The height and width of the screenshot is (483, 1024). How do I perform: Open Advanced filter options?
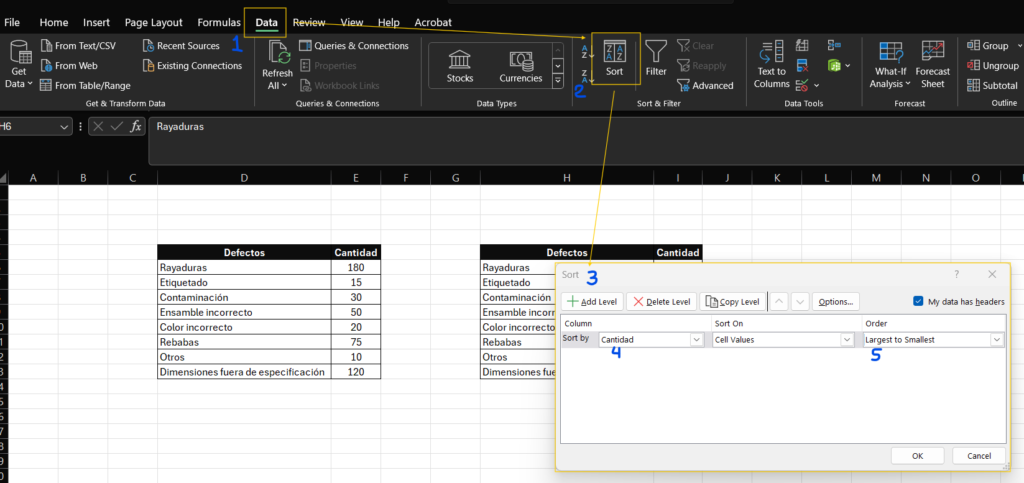pos(705,86)
